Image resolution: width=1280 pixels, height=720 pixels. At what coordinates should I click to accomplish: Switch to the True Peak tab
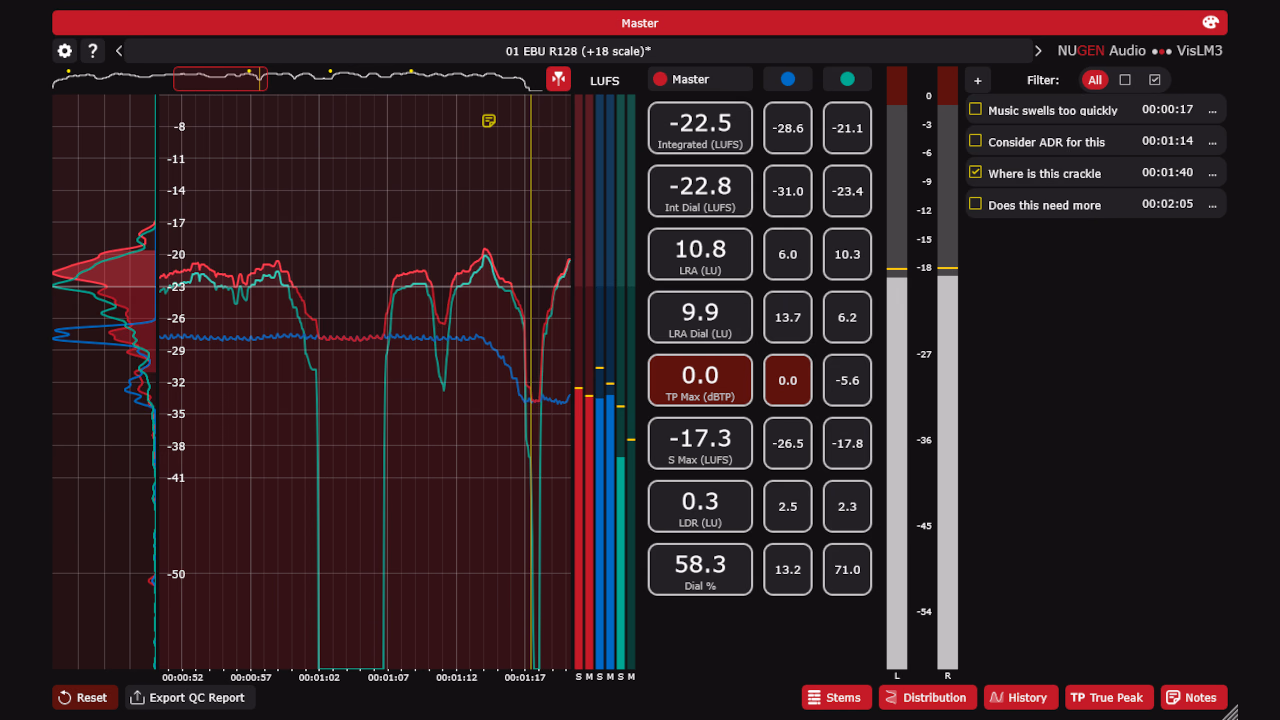pyautogui.click(x=1109, y=698)
